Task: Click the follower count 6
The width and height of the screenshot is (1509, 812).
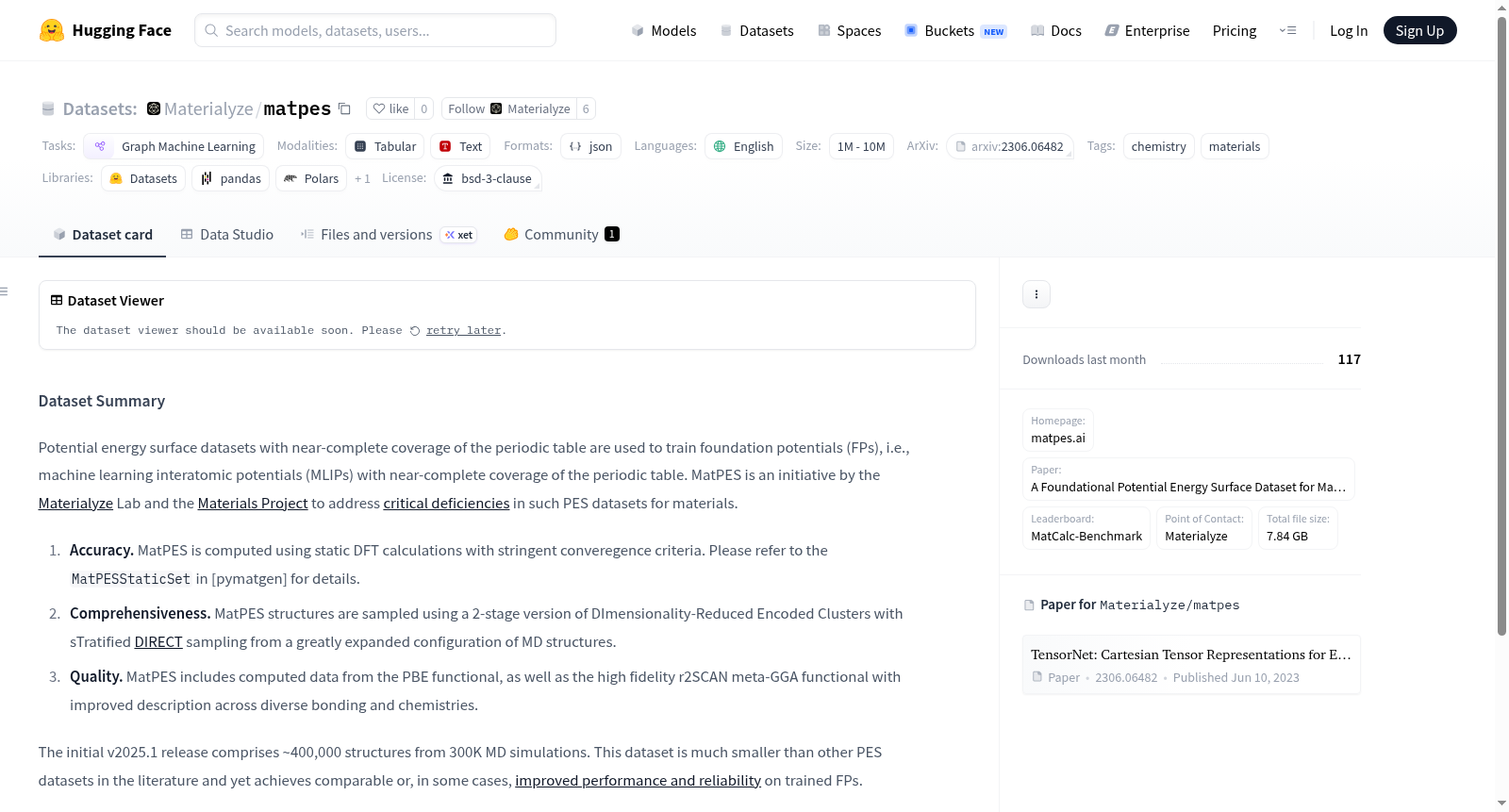Action: (586, 108)
